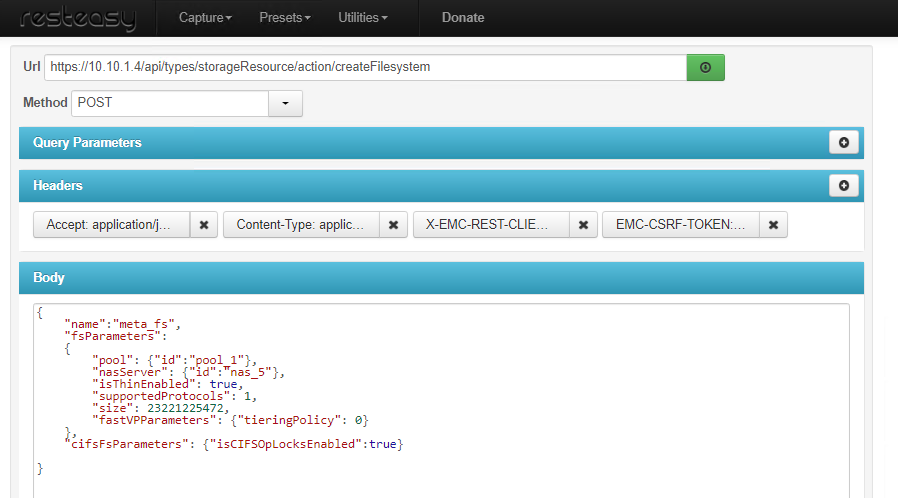Click the resteasy logo
The width and height of the screenshot is (898, 498).
[x=78, y=18]
